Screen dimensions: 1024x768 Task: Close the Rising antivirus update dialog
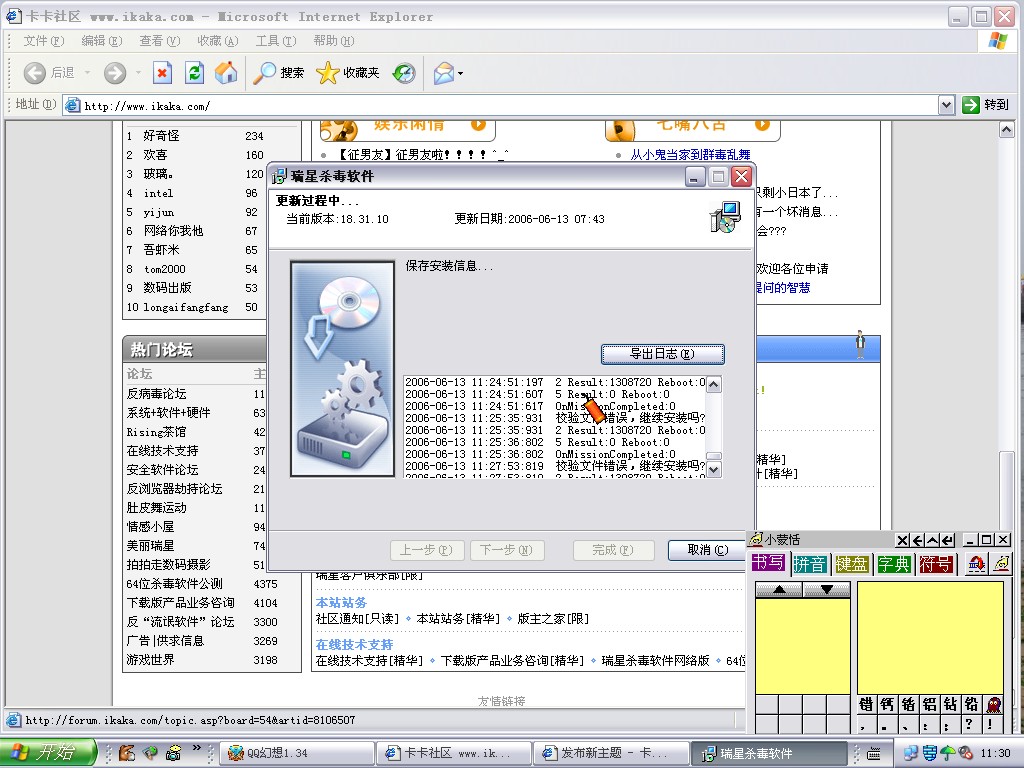click(741, 176)
